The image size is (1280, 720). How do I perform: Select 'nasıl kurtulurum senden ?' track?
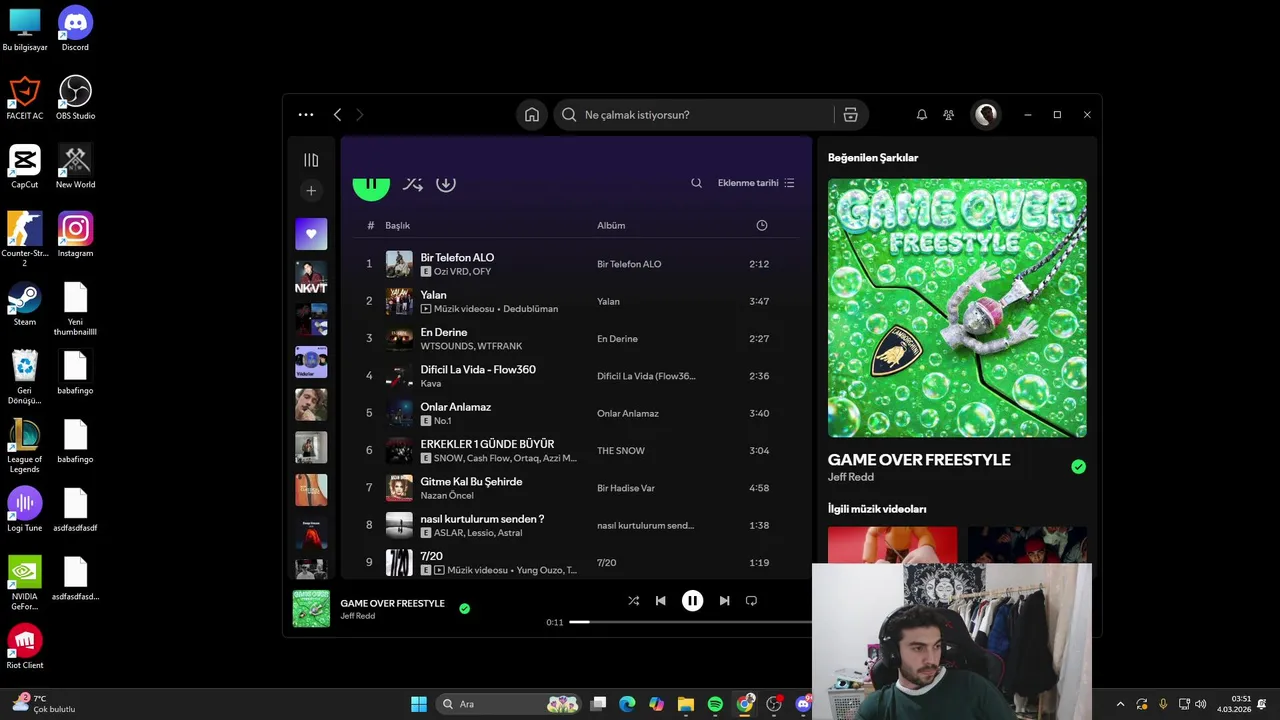point(482,519)
